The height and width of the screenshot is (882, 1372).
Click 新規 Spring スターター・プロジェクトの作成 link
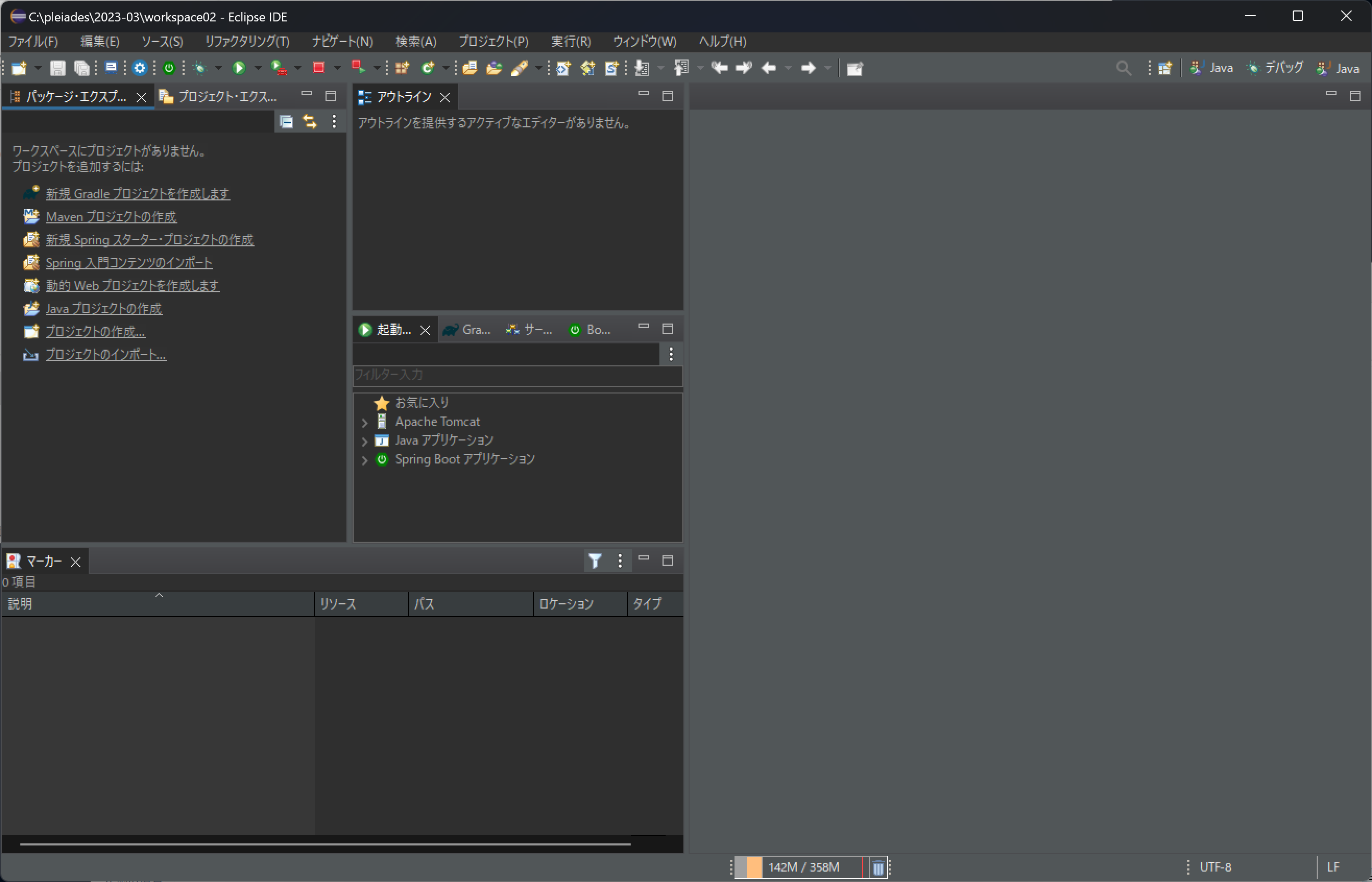(150, 240)
